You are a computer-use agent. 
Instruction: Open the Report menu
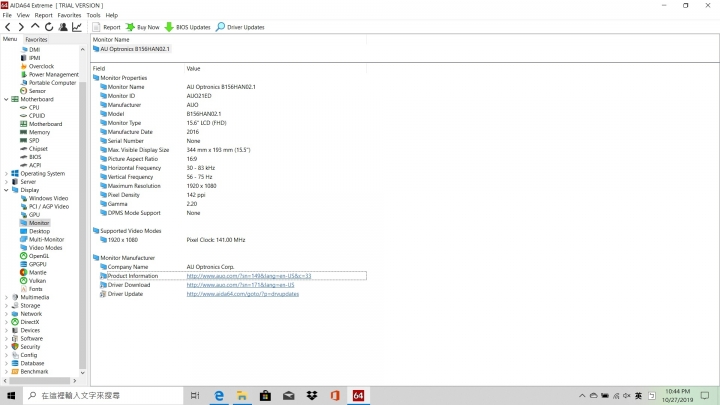click(44, 15)
